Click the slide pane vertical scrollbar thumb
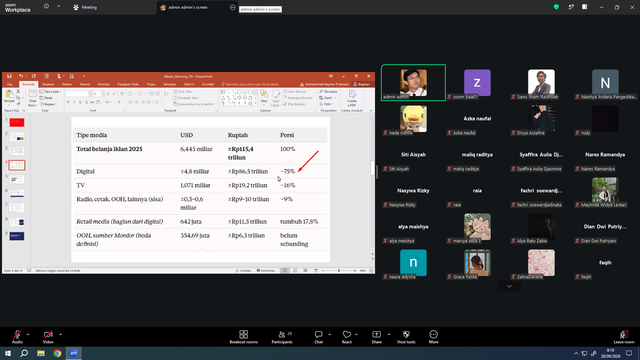 pos(372,168)
